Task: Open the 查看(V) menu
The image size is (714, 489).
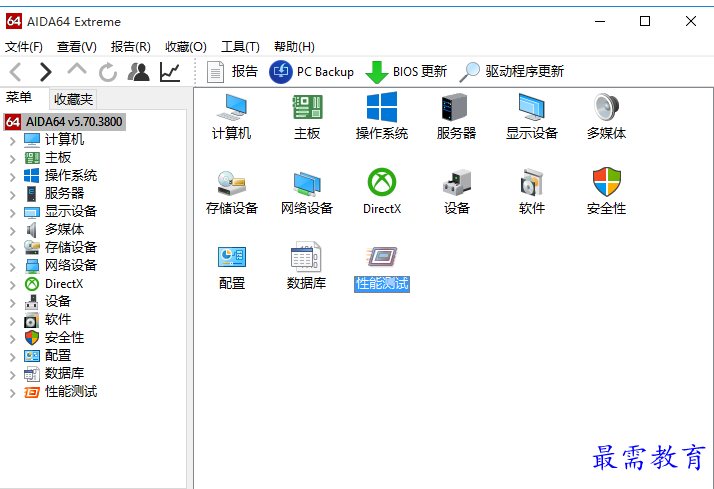Action: [x=76, y=46]
